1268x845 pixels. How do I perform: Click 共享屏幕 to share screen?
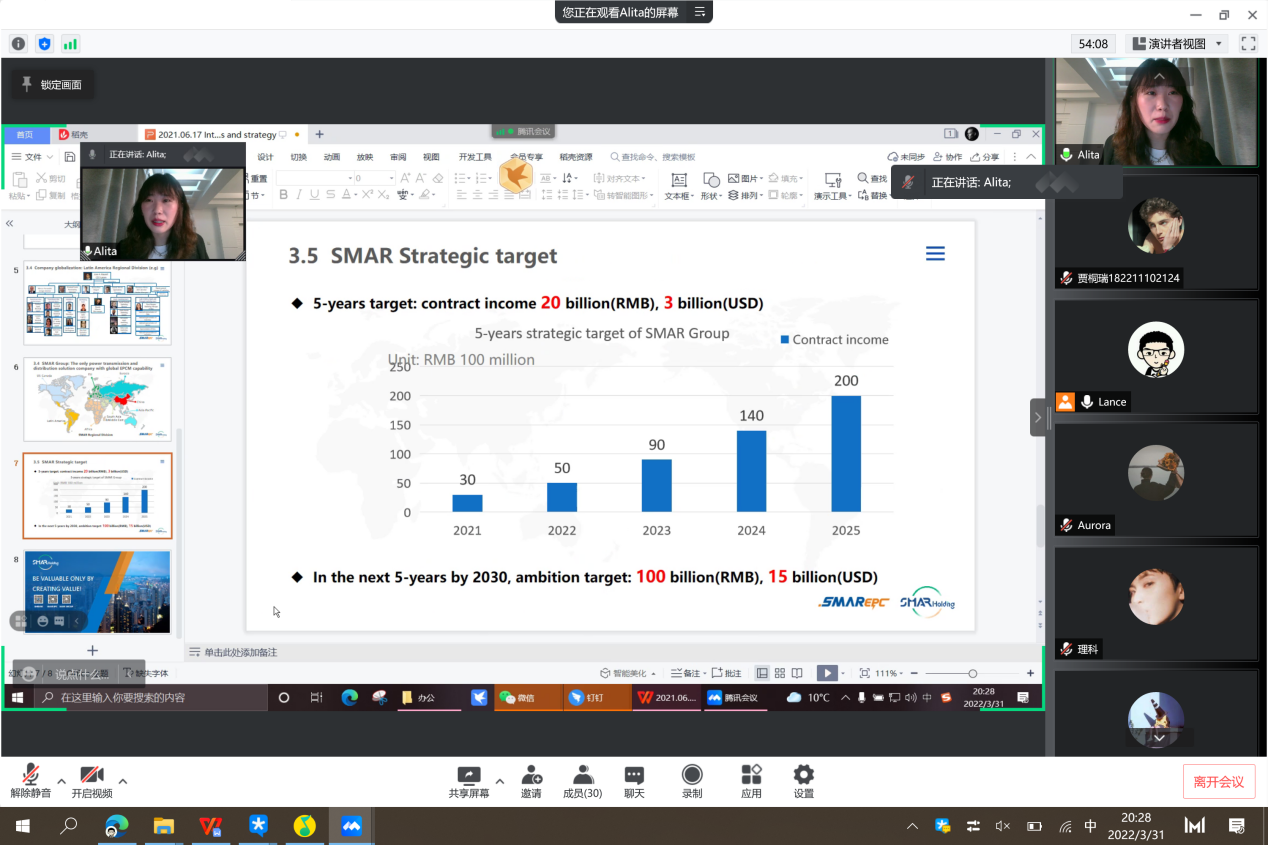pyautogui.click(x=469, y=781)
